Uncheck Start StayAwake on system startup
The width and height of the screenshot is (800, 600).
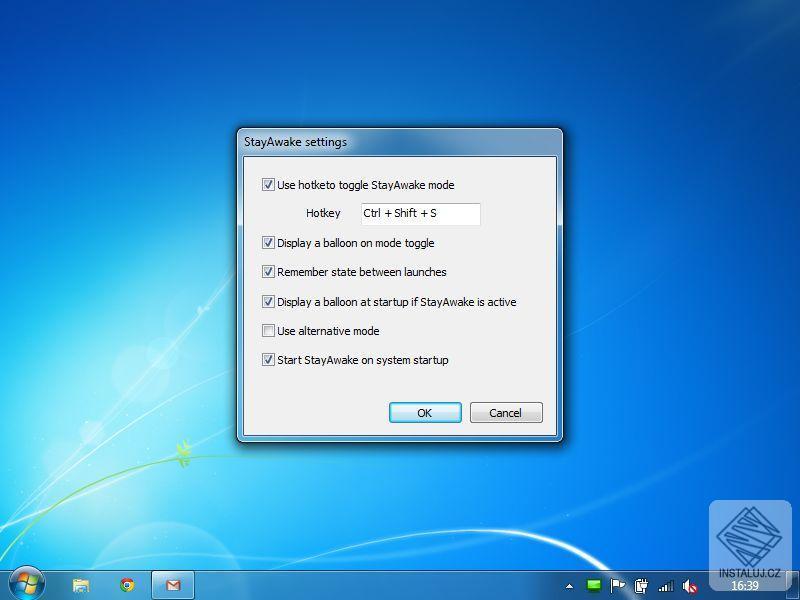pyautogui.click(x=268, y=360)
